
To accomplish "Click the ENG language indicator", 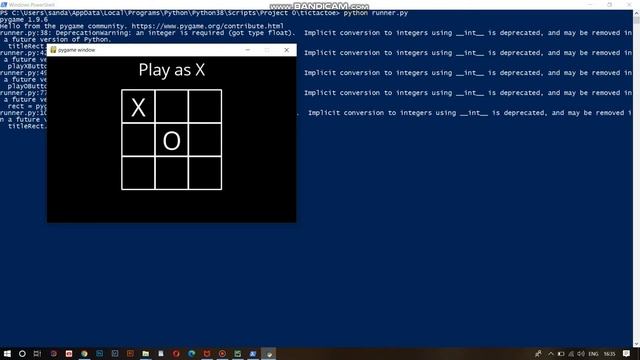I will point(593,354).
